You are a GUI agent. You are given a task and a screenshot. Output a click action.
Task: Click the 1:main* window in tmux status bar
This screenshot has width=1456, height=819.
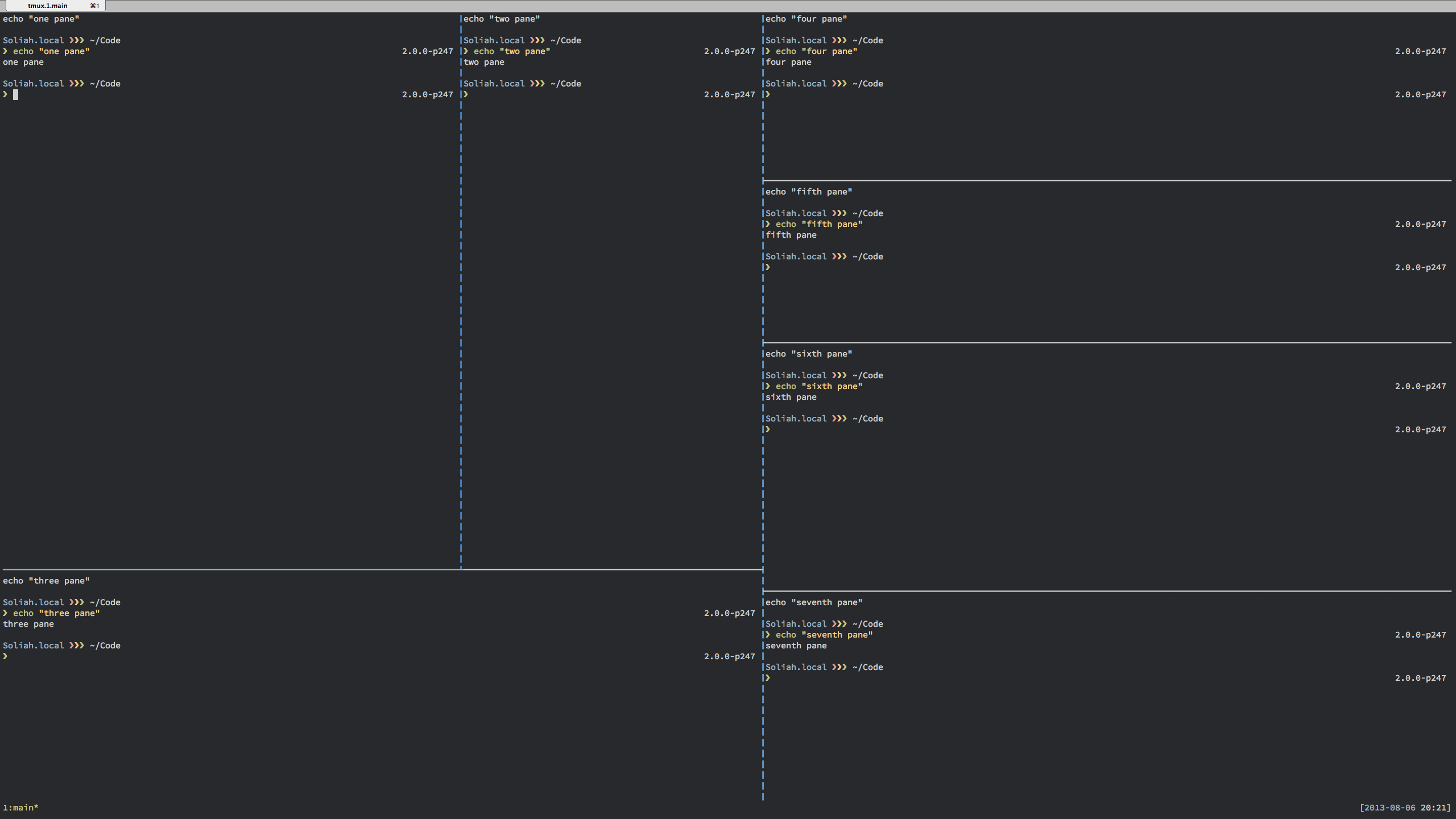point(20,808)
